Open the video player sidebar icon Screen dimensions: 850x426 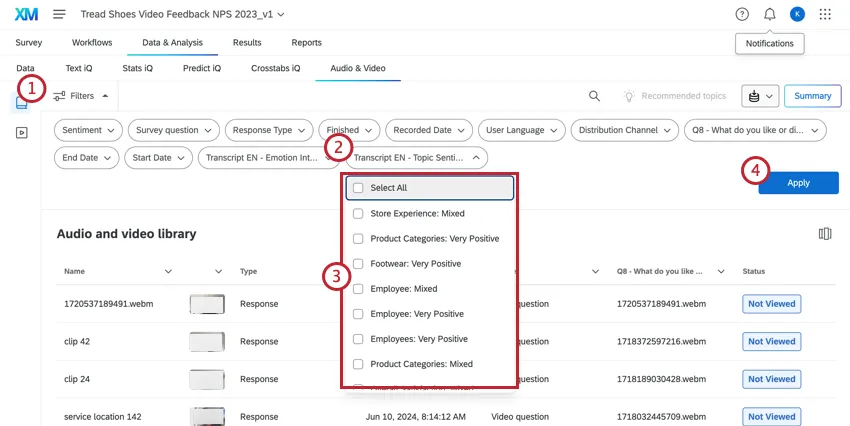(x=21, y=132)
